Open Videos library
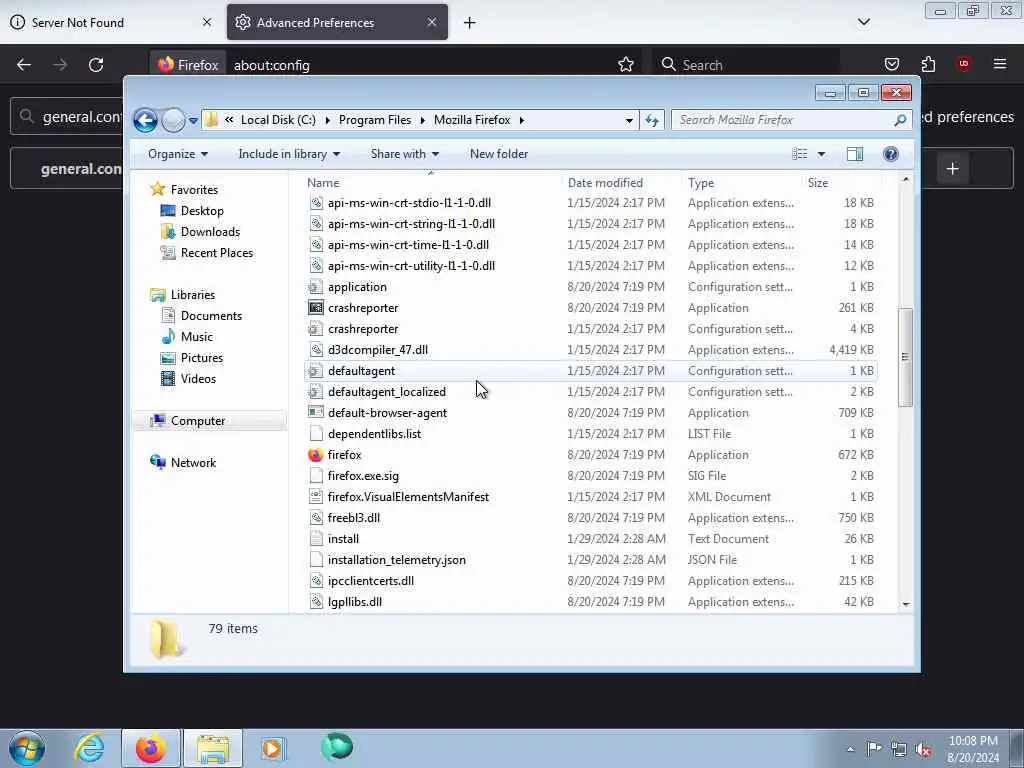This screenshot has width=1024, height=768. point(198,379)
